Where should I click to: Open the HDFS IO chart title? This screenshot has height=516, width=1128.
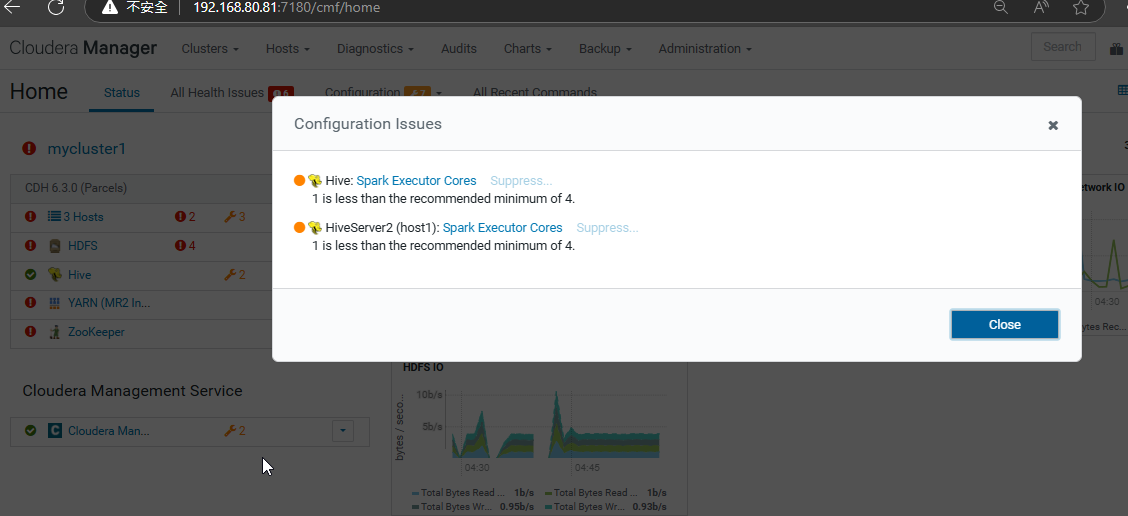[423, 367]
